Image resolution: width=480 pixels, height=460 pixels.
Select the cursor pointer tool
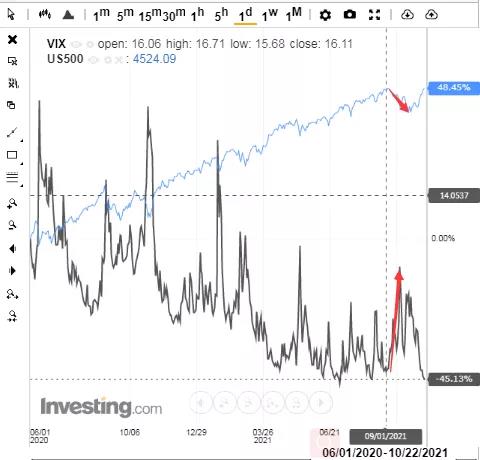coord(11,14)
